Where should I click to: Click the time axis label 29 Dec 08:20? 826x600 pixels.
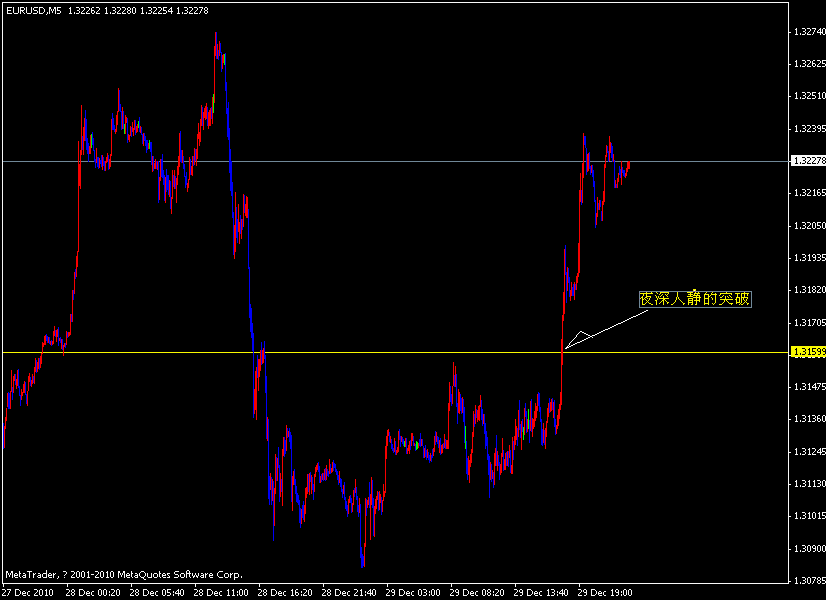tap(477, 593)
